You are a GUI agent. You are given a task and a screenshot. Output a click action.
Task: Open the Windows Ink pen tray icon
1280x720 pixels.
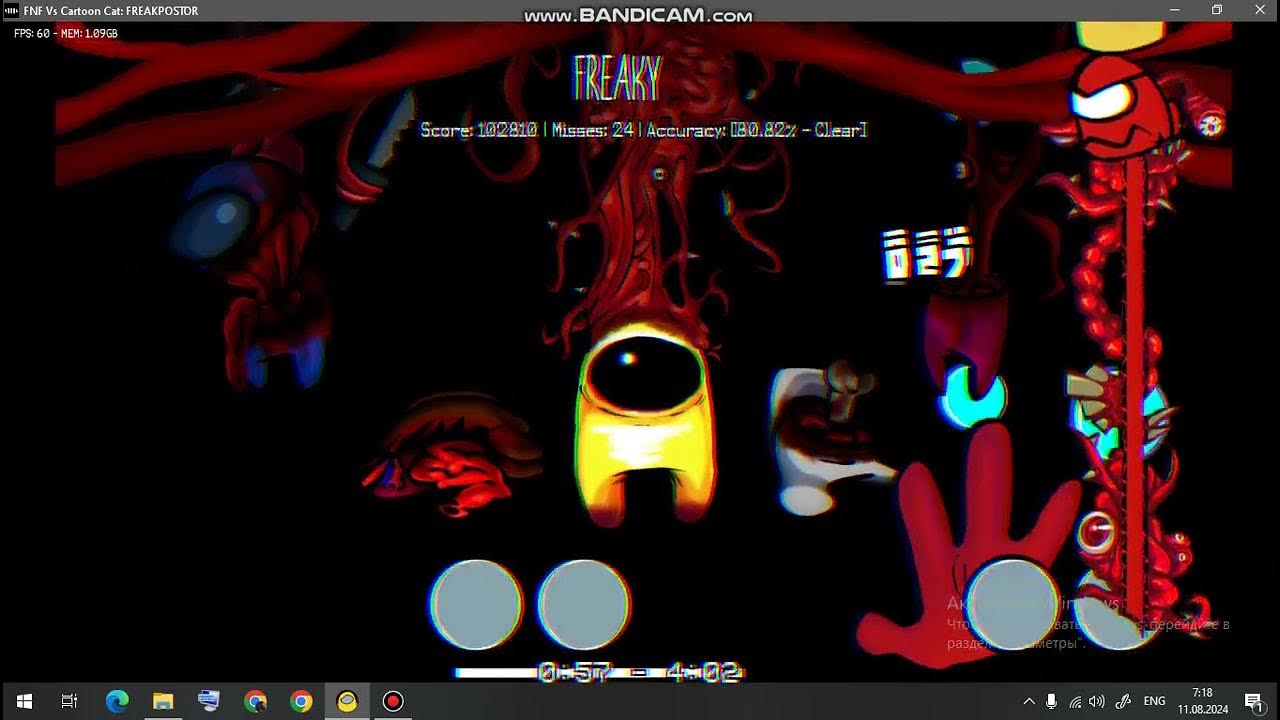click(x=1123, y=701)
